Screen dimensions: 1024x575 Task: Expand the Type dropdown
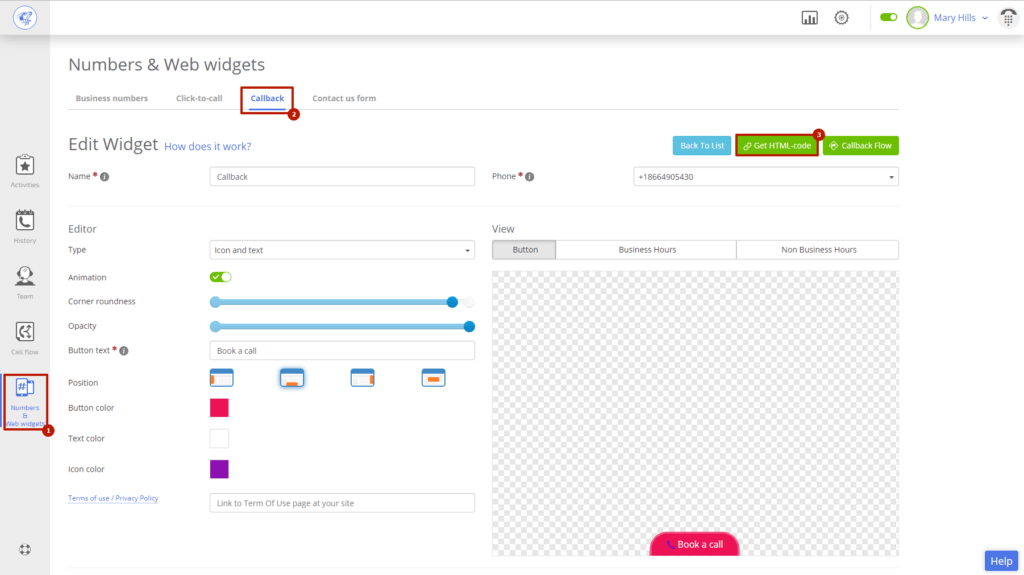pyautogui.click(x=342, y=250)
